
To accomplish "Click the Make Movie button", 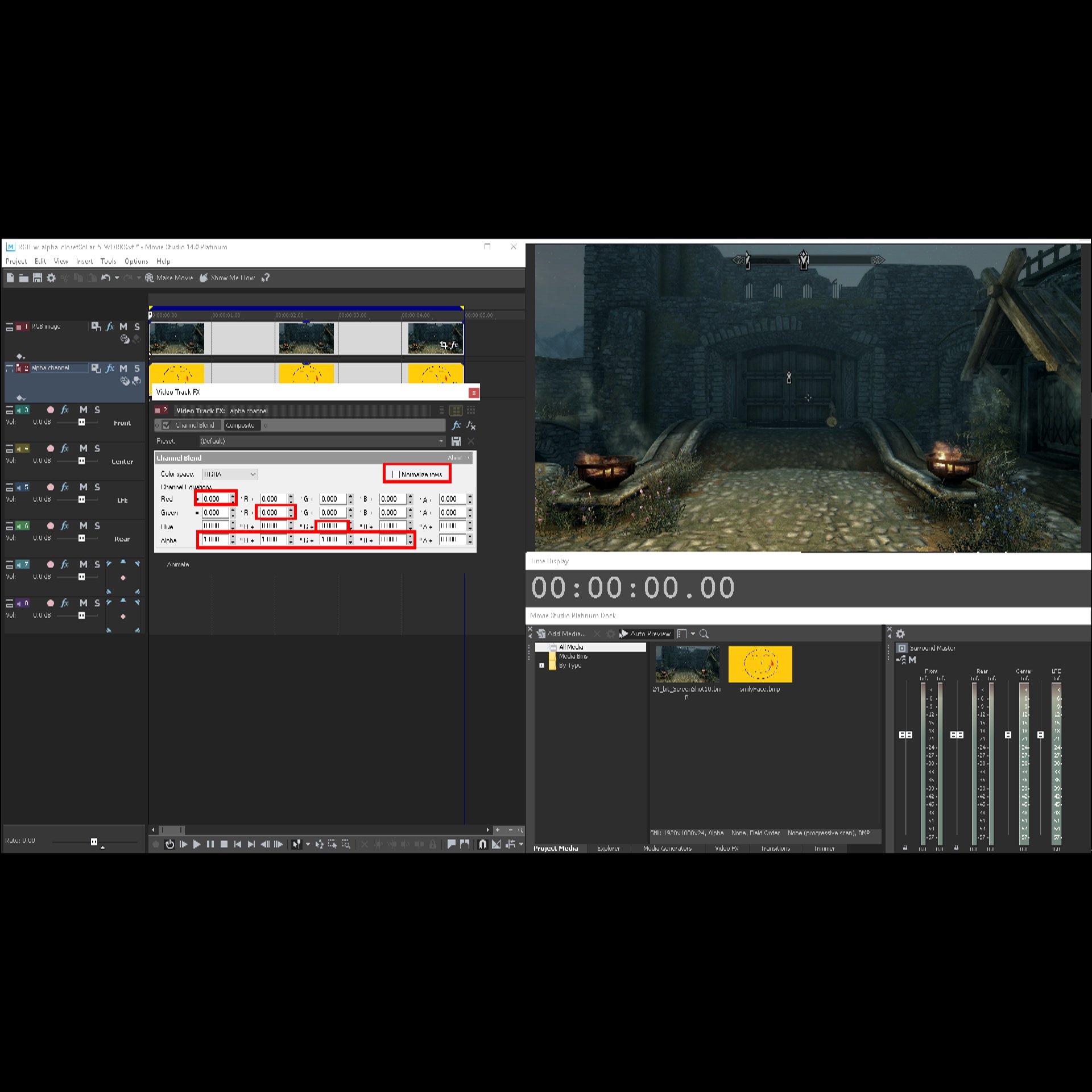I will pyautogui.click(x=169, y=278).
